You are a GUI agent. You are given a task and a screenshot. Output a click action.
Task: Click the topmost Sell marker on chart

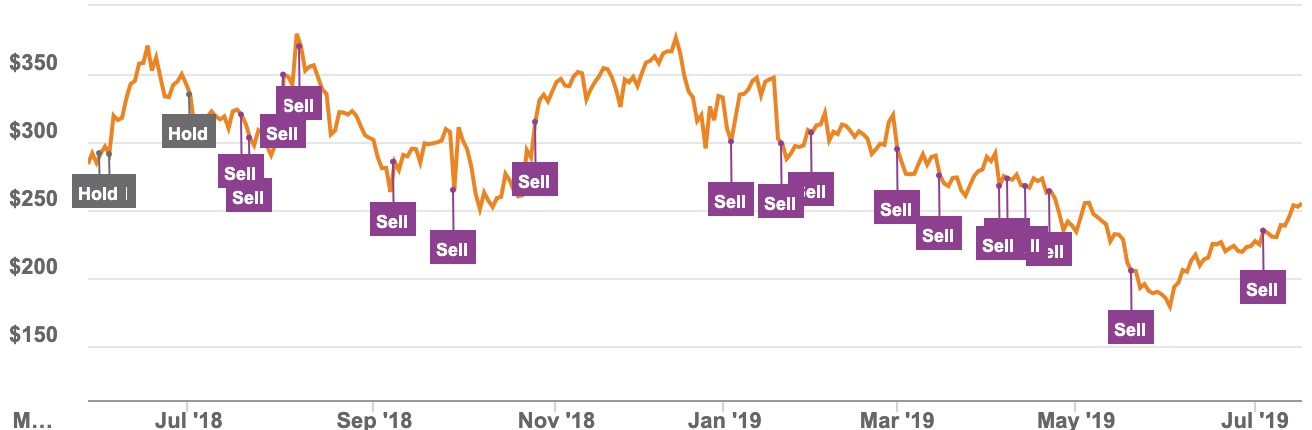298,105
